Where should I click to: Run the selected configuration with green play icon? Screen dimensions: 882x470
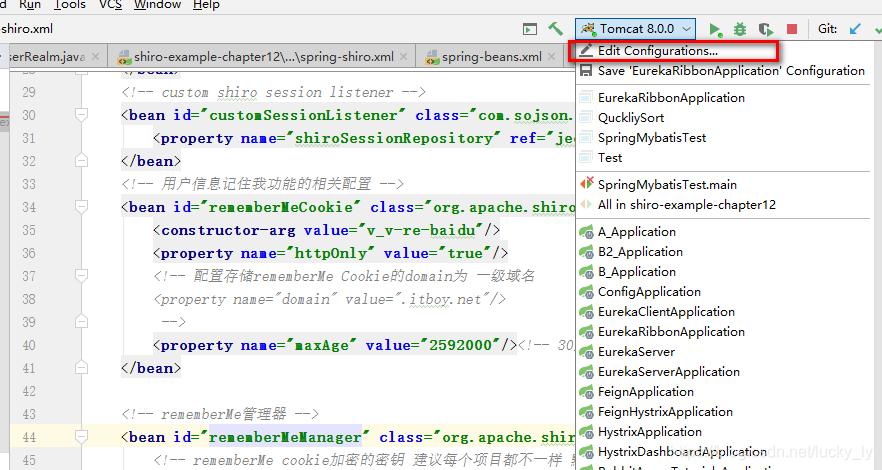[x=715, y=30]
